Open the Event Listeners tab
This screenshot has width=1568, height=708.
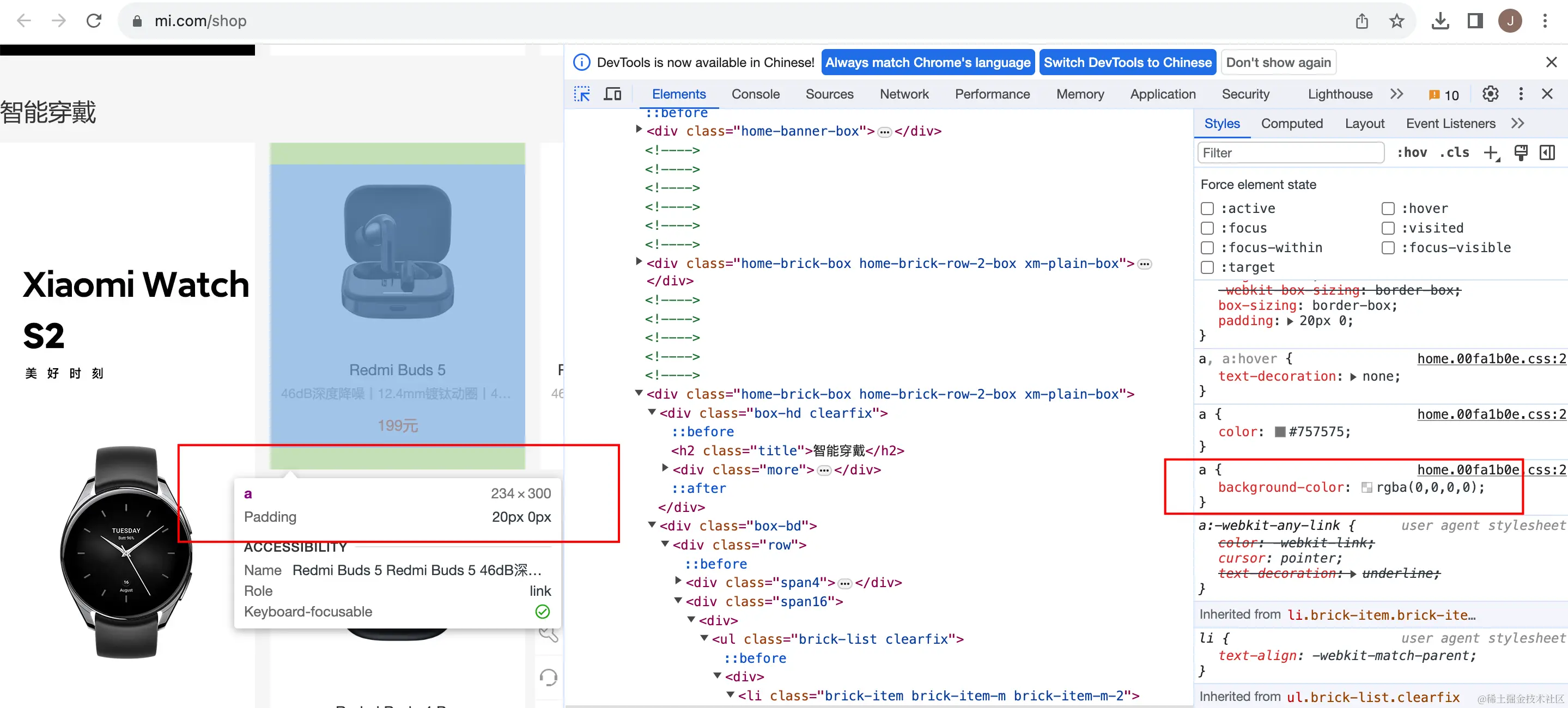pos(1450,124)
